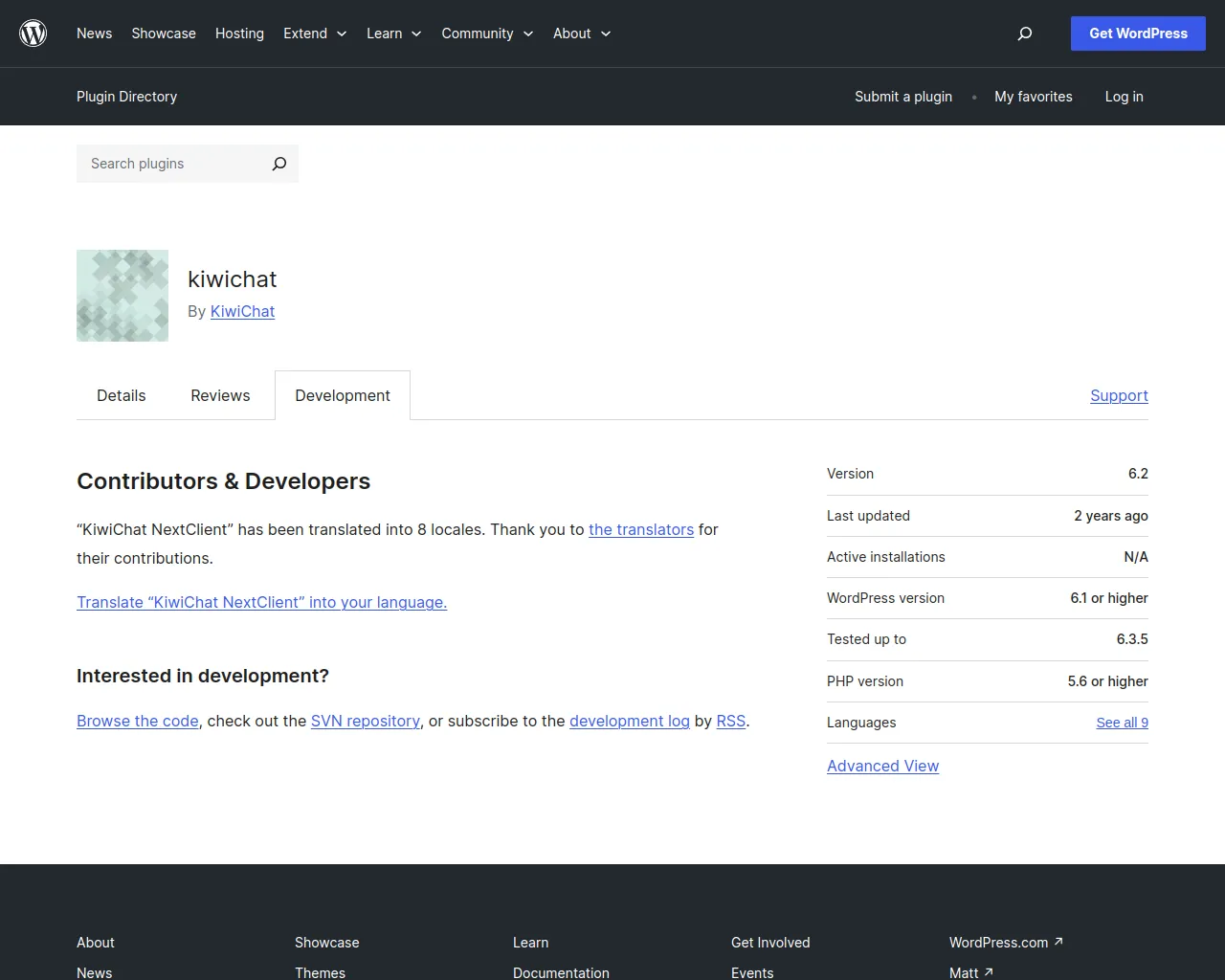
Task: Open the Showcase menu item in header
Action: [x=164, y=33]
